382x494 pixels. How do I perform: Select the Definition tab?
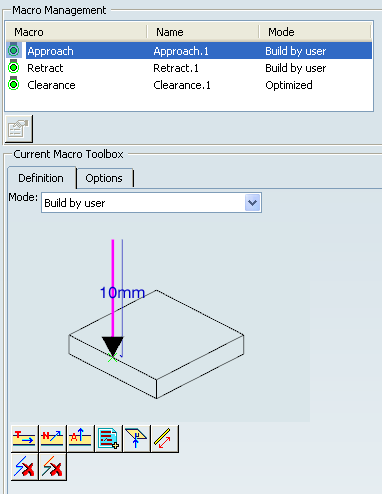(41, 178)
